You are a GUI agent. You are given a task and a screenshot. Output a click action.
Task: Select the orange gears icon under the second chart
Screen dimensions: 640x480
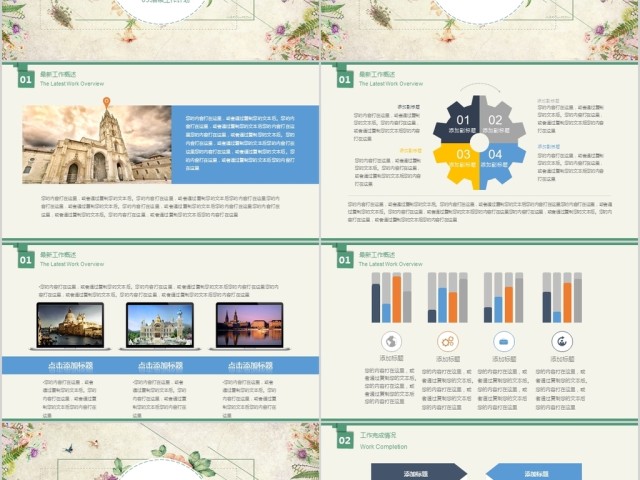click(x=448, y=341)
